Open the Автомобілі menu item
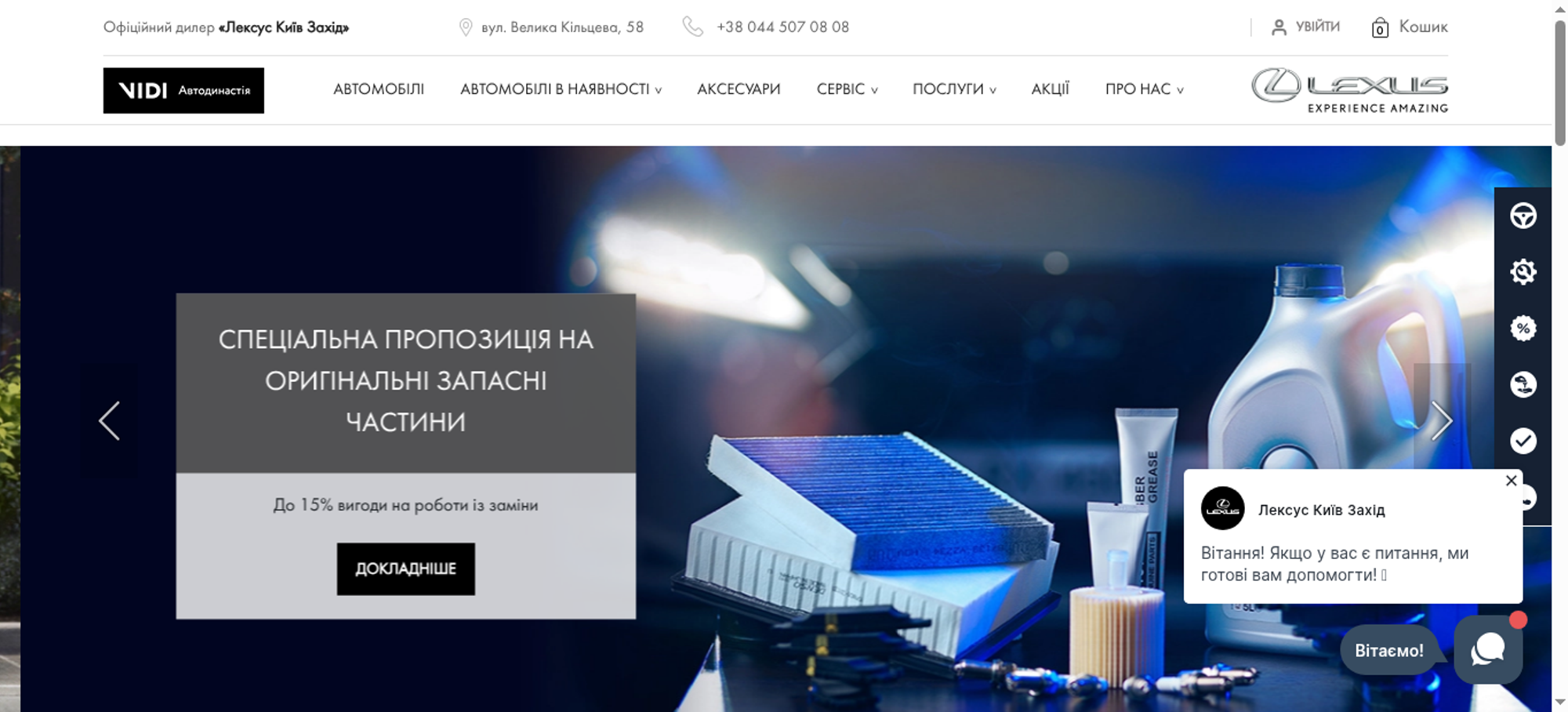The width and height of the screenshot is (1568, 712). [379, 89]
